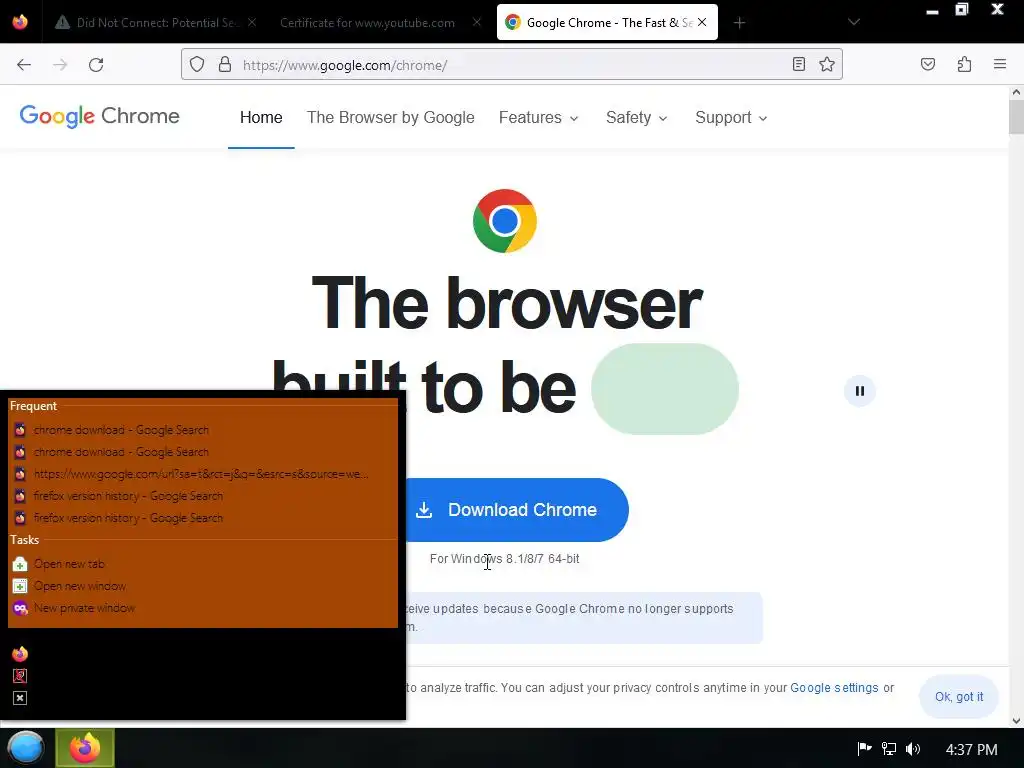Image resolution: width=1024 pixels, height=768 pixels.
Task: Select New private window in jump list
Action: 202,608
